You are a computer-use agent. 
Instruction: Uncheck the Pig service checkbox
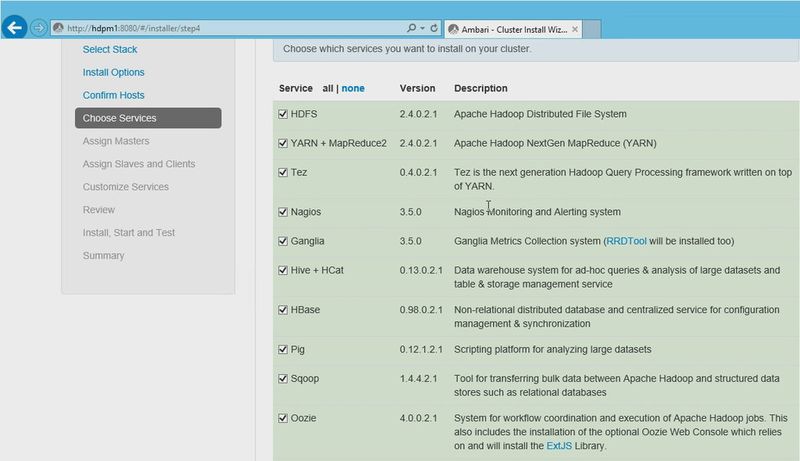point(283,349)
